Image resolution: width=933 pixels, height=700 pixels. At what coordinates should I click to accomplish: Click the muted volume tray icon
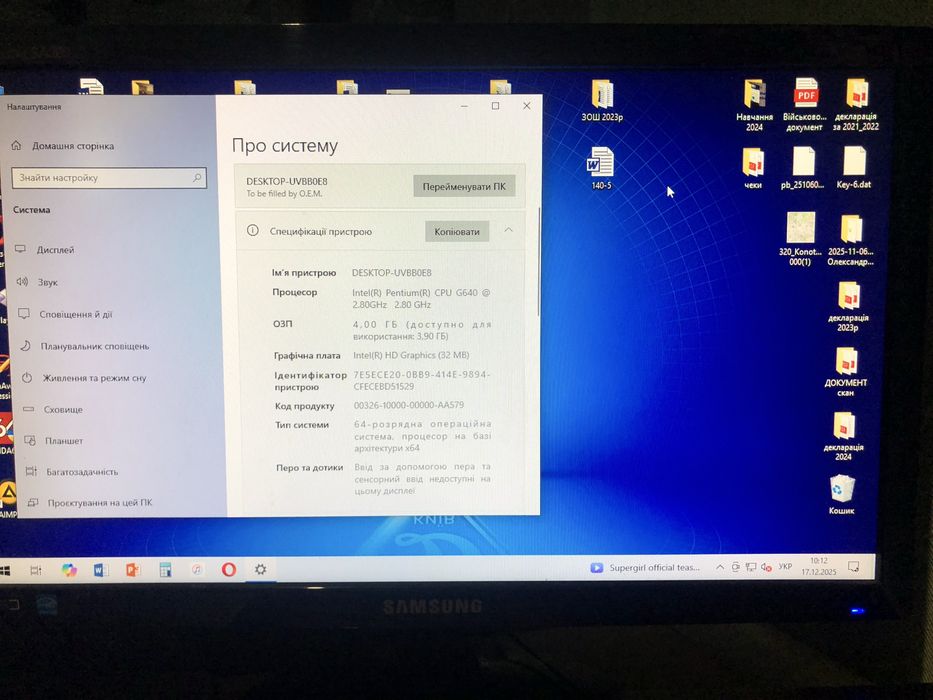pyautogui.click(x=766, y=567)
